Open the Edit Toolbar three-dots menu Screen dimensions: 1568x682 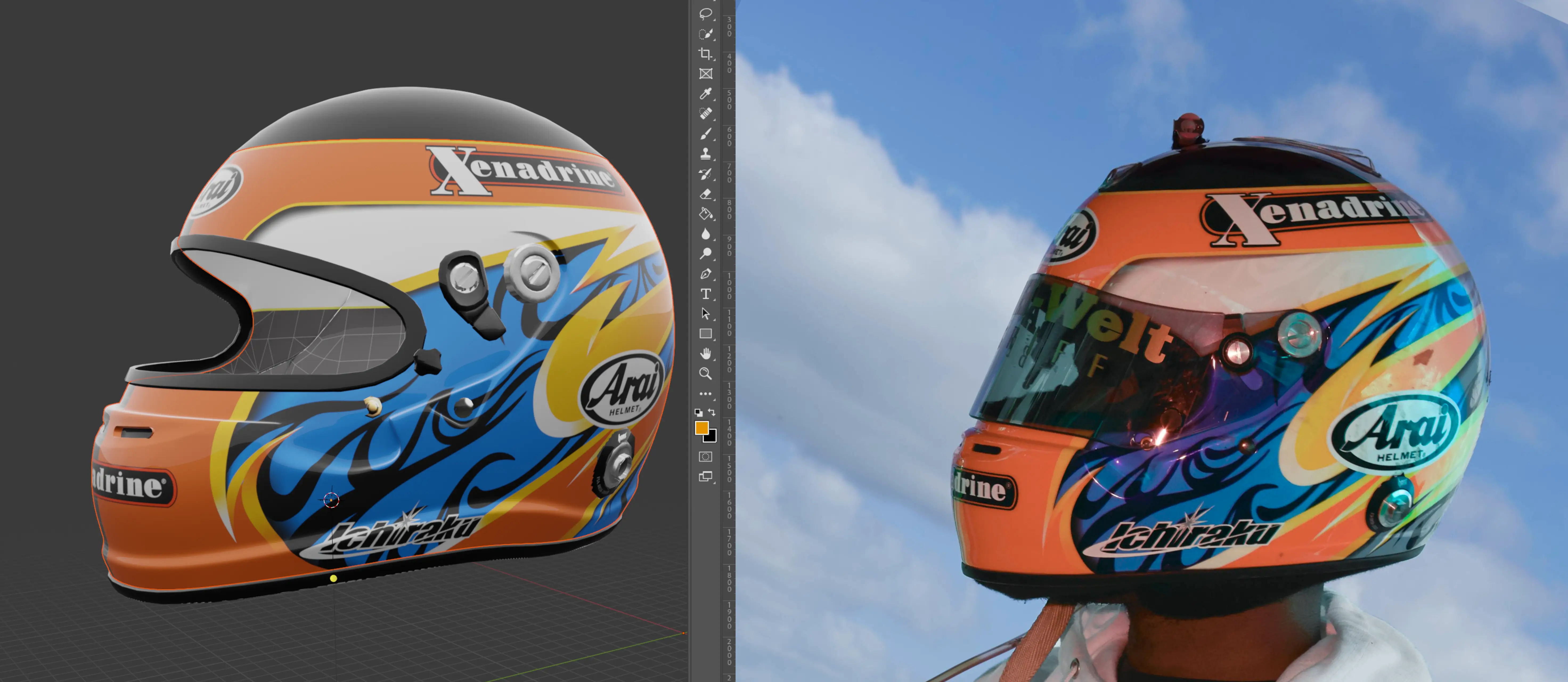pos(705,394)
